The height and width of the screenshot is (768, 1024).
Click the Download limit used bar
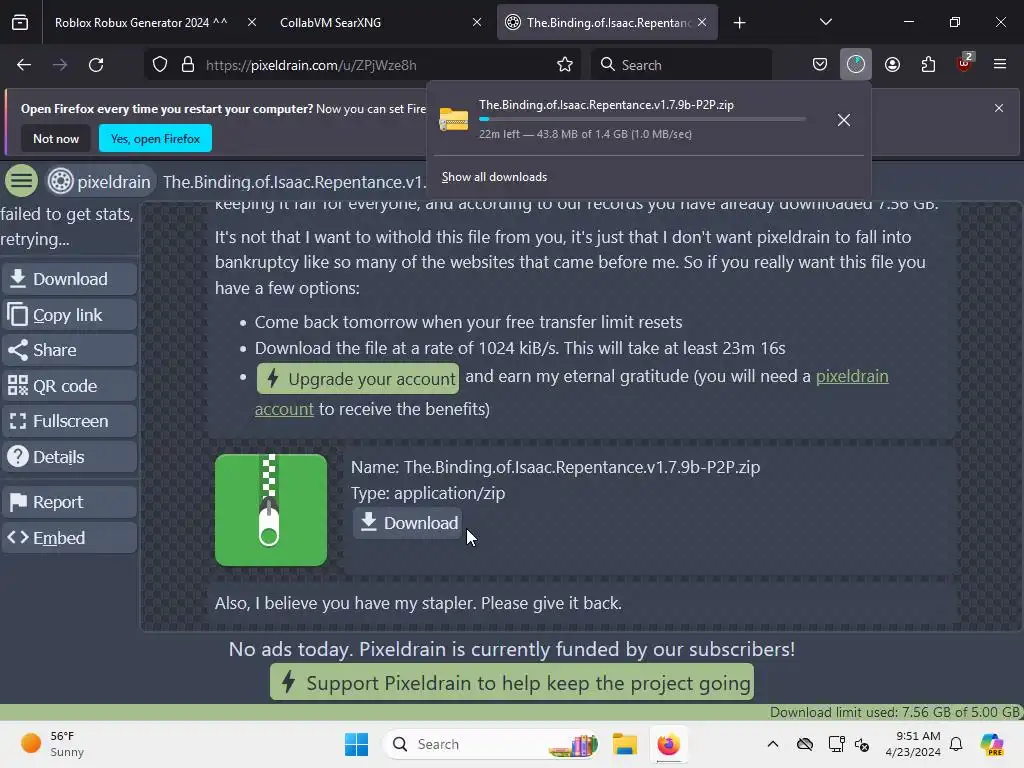tap(511, 712)
